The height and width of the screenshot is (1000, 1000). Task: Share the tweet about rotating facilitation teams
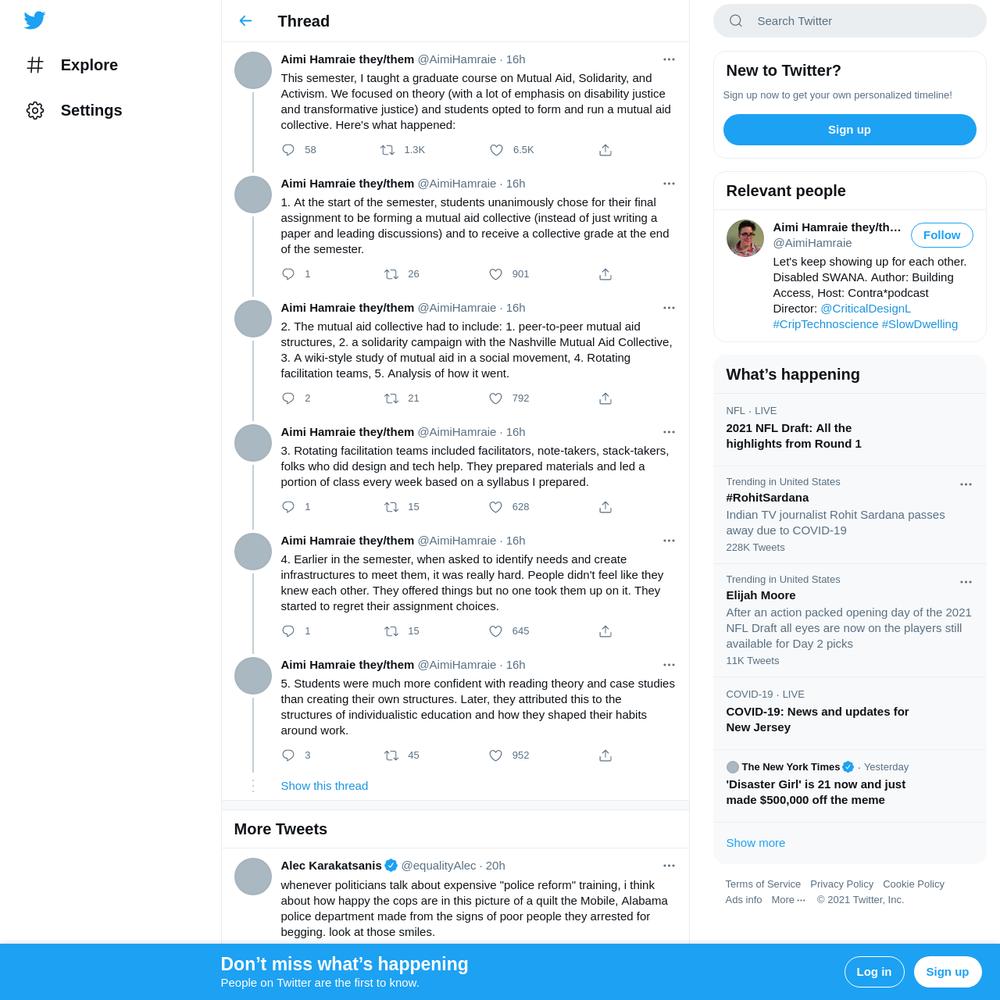point(605,507)
